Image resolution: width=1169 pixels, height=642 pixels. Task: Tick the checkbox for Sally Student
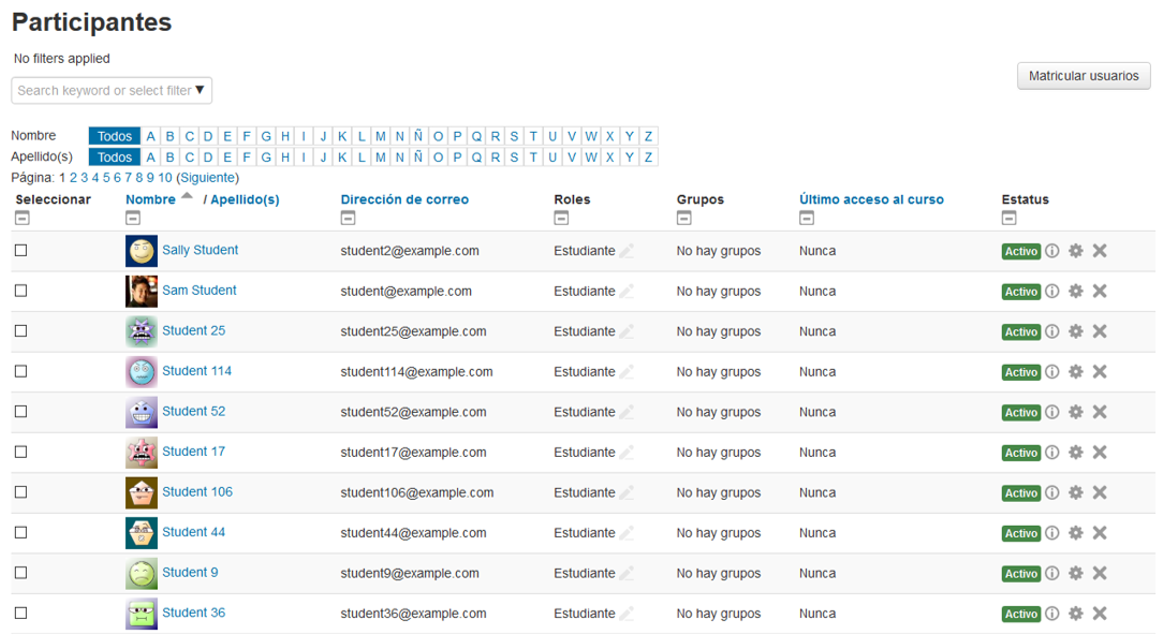(21, 251)
